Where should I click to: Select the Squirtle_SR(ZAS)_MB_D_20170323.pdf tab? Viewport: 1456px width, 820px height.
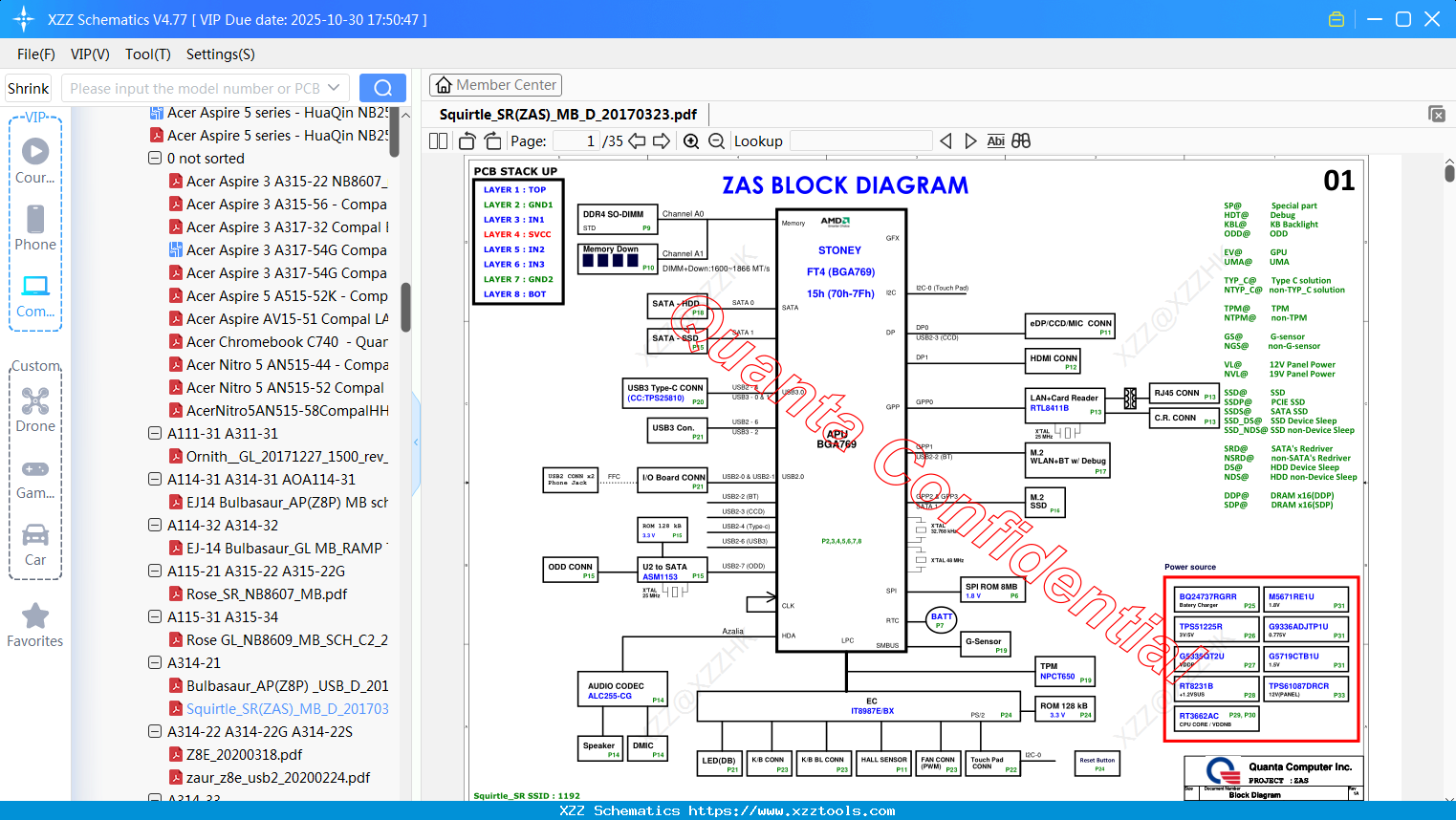(x=568, y=115)
